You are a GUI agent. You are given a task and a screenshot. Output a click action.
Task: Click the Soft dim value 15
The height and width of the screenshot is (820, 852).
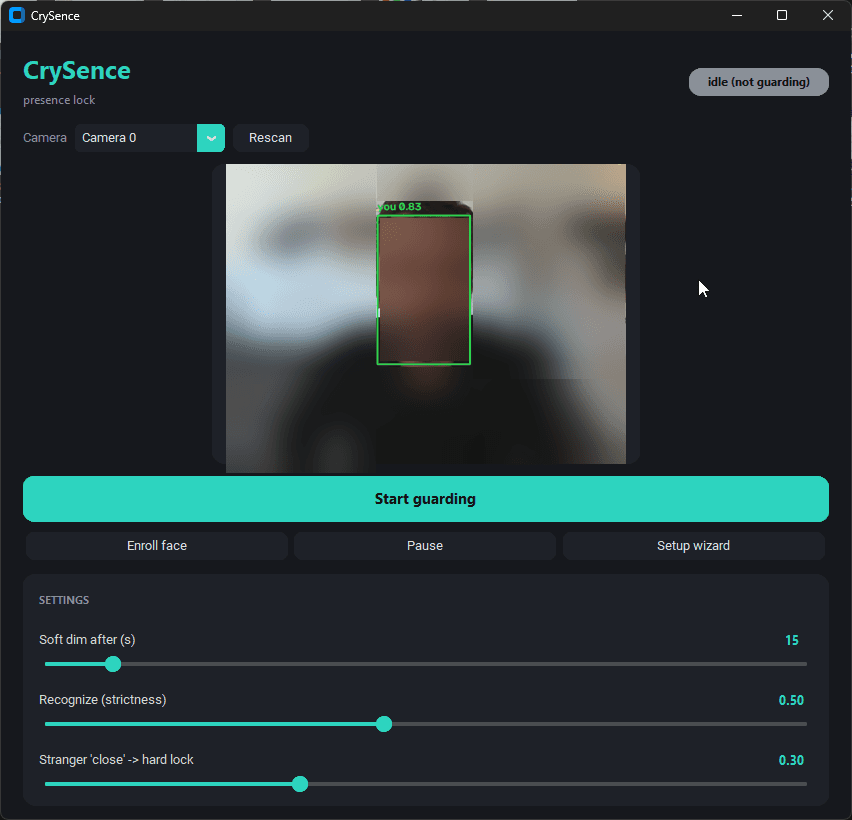[x=792, y=640]
